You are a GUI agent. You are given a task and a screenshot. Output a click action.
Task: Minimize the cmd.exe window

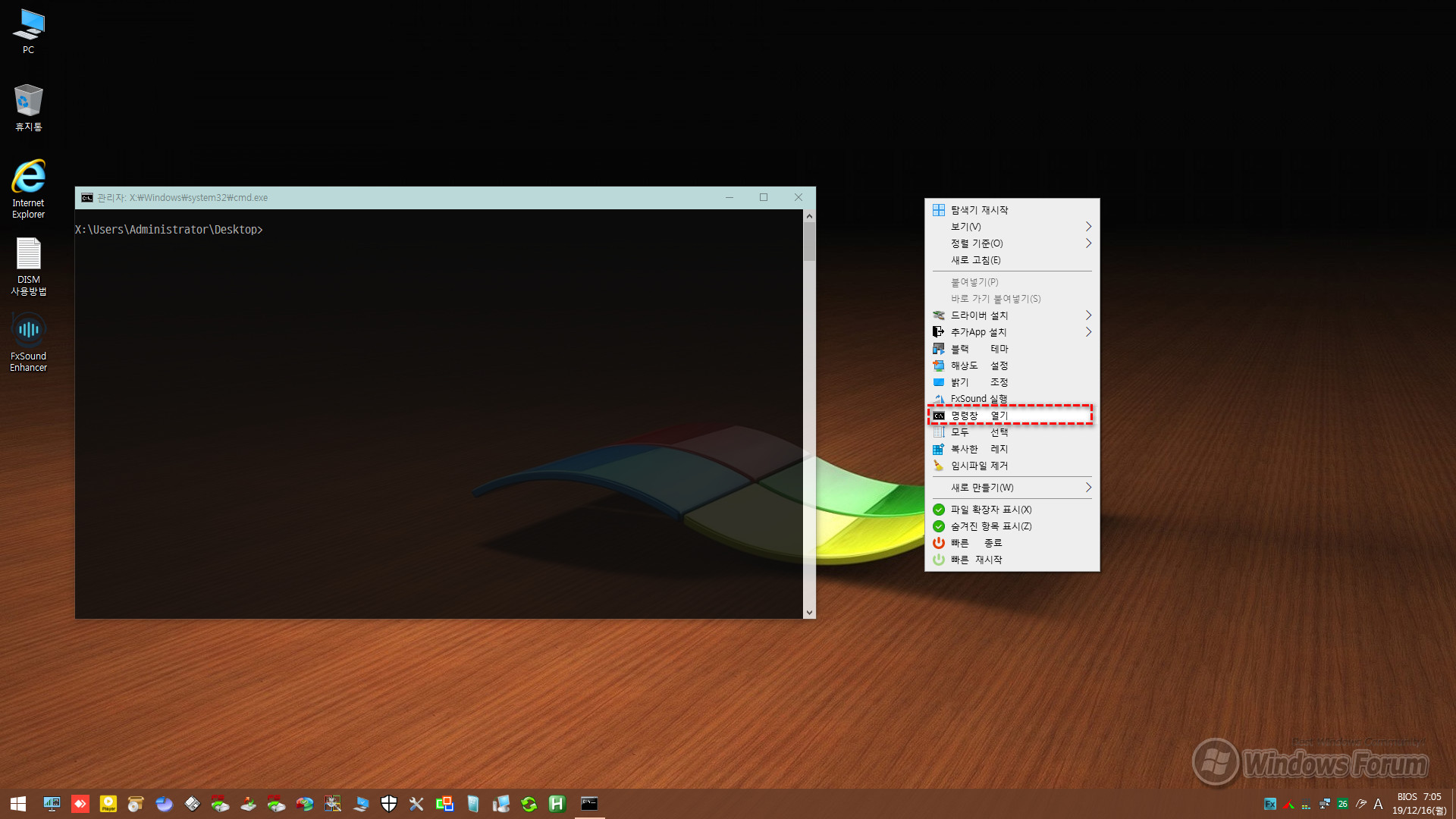[x=730, y=198]
